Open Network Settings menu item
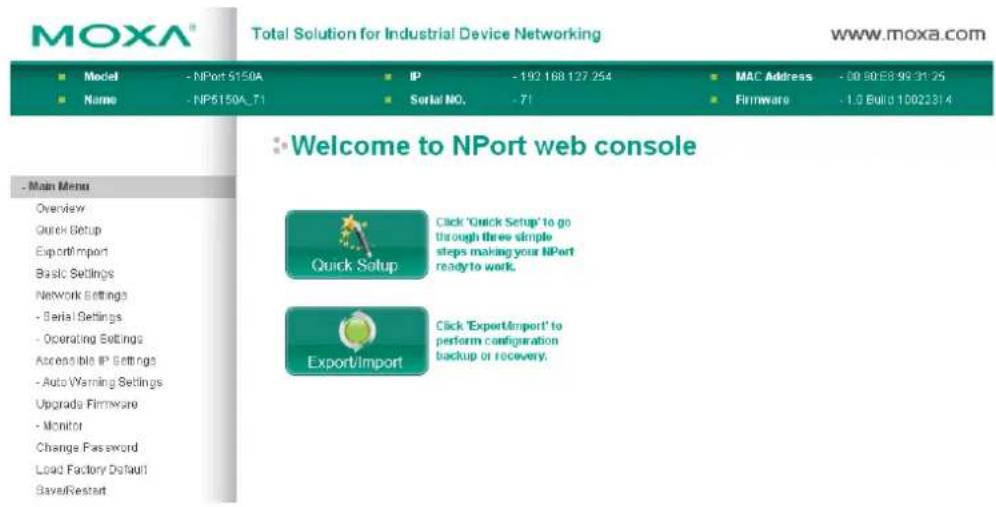This screenshot has width=996, height=507. click(x=82, y=295)
